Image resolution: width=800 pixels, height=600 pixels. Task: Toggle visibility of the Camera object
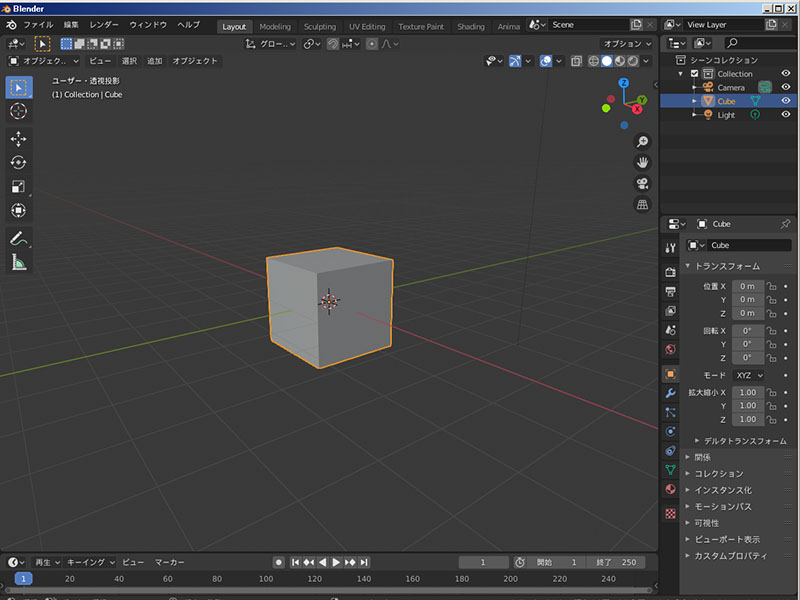[x=785, y=87]
